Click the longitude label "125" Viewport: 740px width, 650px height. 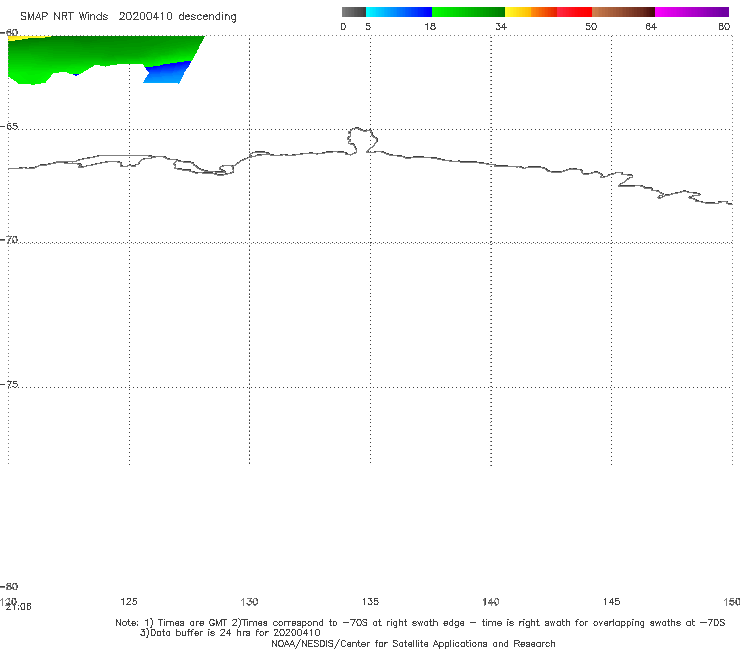[129, 601]
